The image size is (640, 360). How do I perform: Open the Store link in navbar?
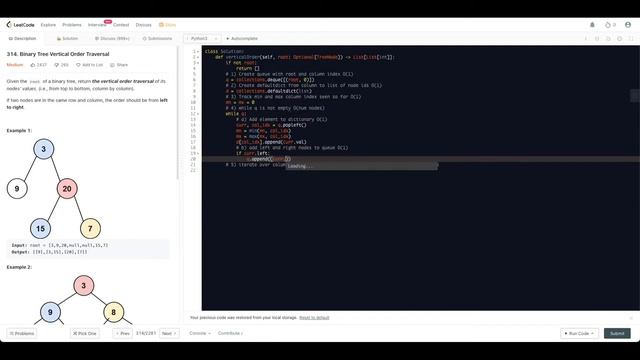(x=167, y=25)
